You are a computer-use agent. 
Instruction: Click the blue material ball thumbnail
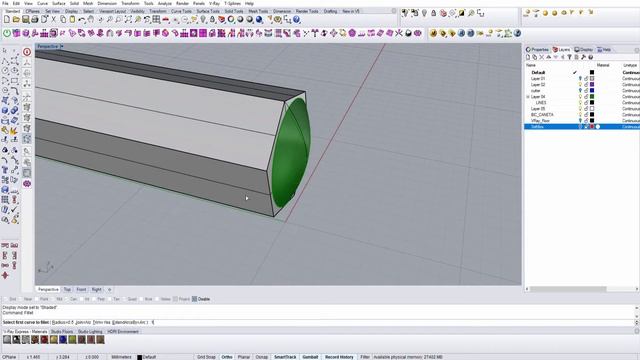coord(63,340)
